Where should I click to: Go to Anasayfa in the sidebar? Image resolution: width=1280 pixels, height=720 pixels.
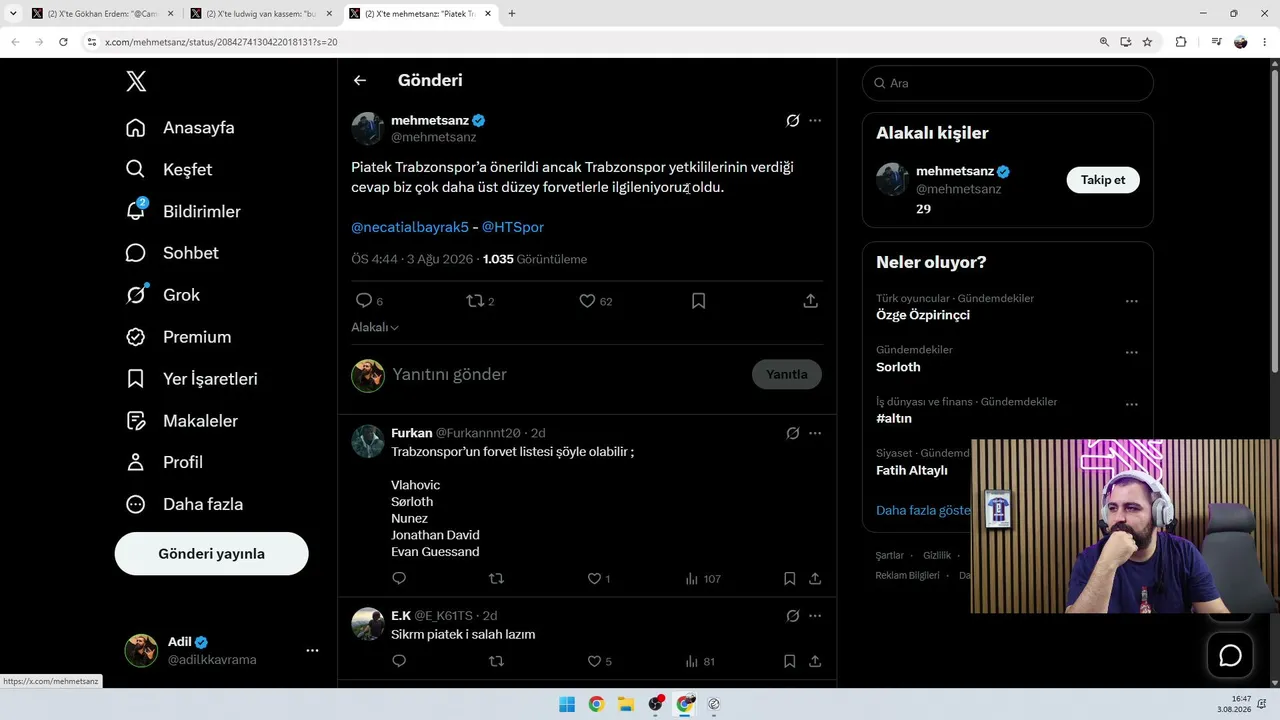(181, 128)
